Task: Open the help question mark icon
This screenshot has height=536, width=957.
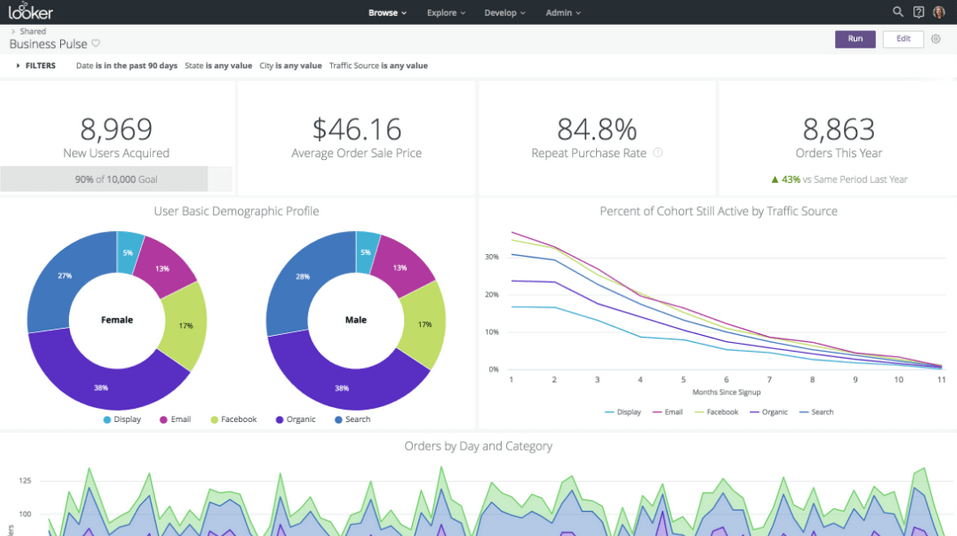Action: click(919, 12)
